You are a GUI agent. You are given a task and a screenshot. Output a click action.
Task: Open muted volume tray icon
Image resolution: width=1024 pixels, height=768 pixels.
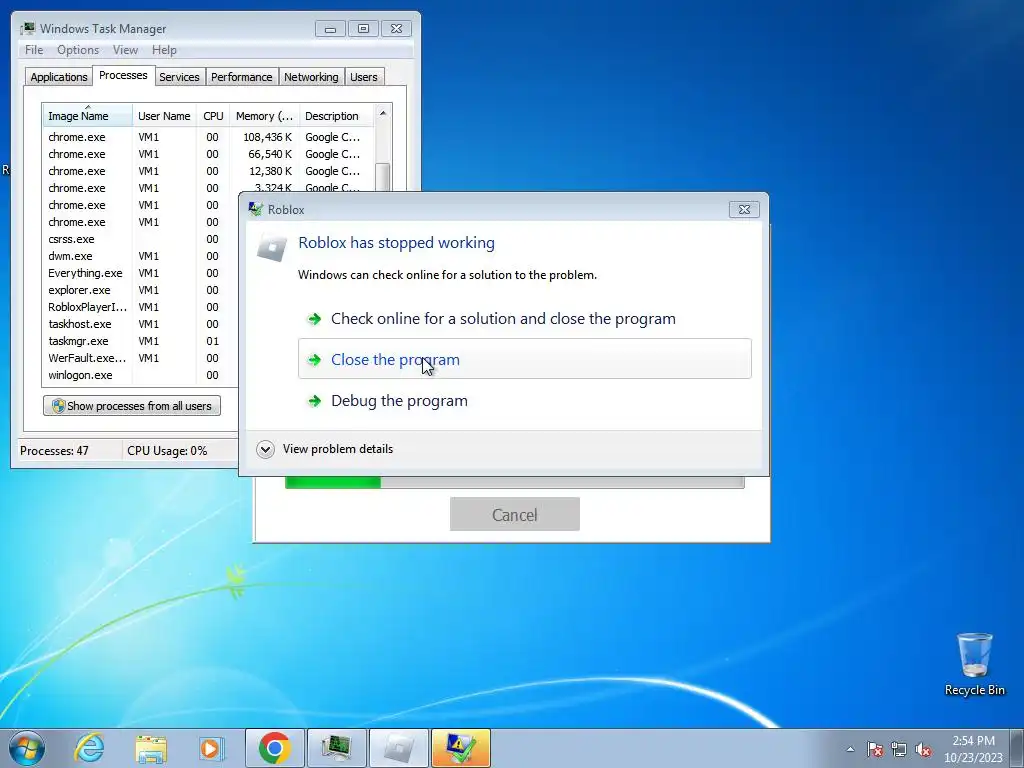[923, 749]
